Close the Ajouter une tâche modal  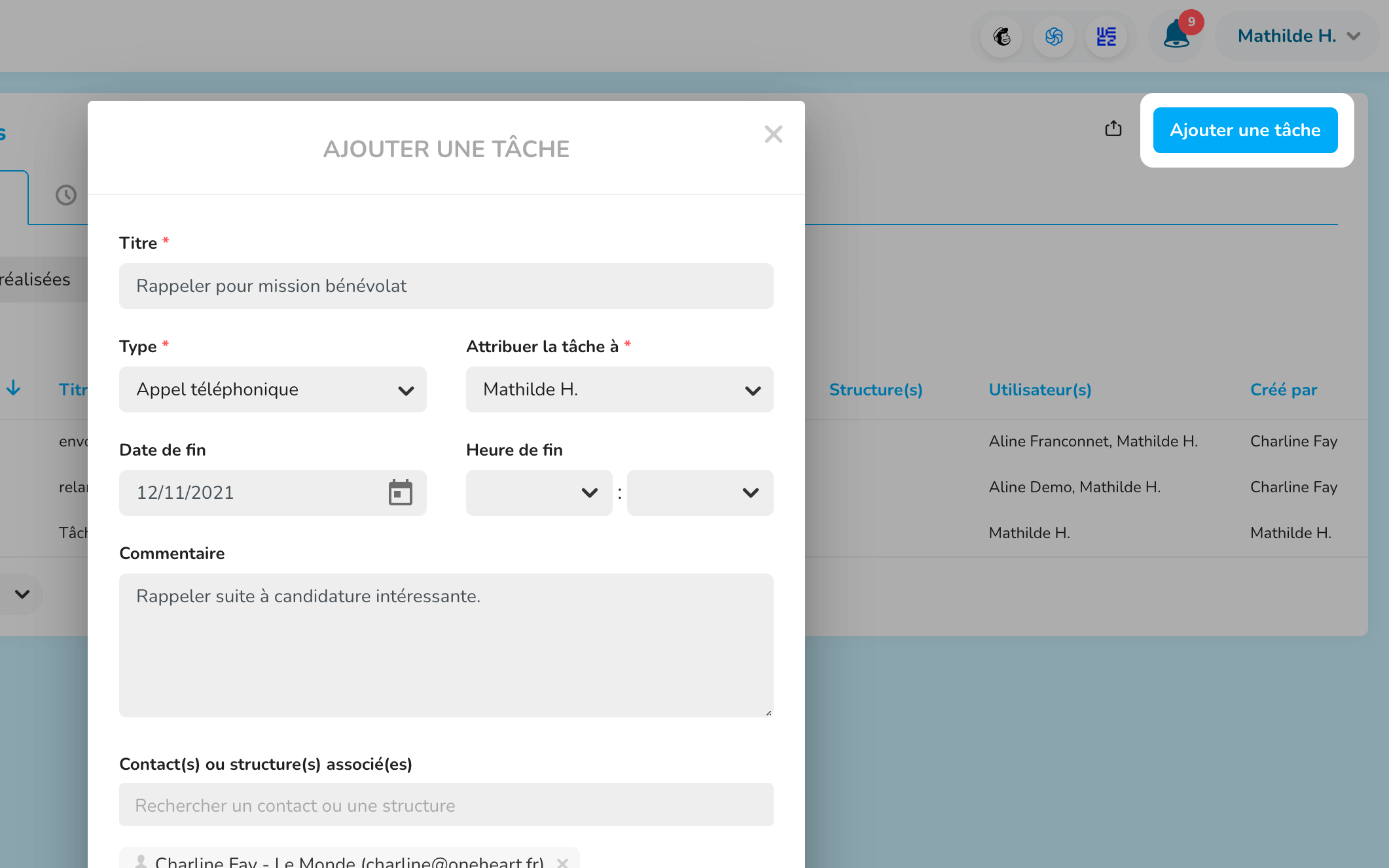click(x=773, y=134)
